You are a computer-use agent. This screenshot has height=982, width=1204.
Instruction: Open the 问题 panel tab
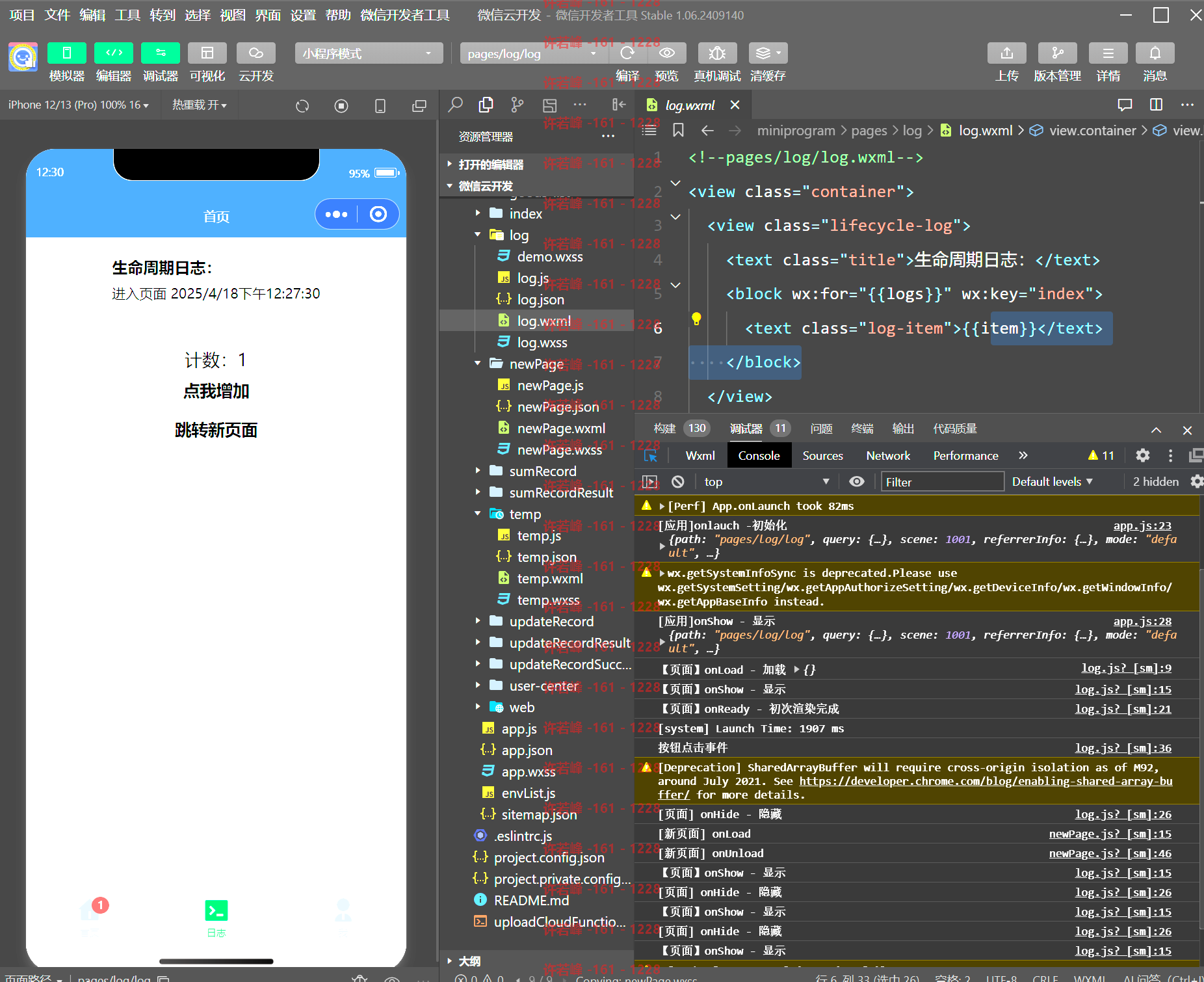(x=821, y=429)
